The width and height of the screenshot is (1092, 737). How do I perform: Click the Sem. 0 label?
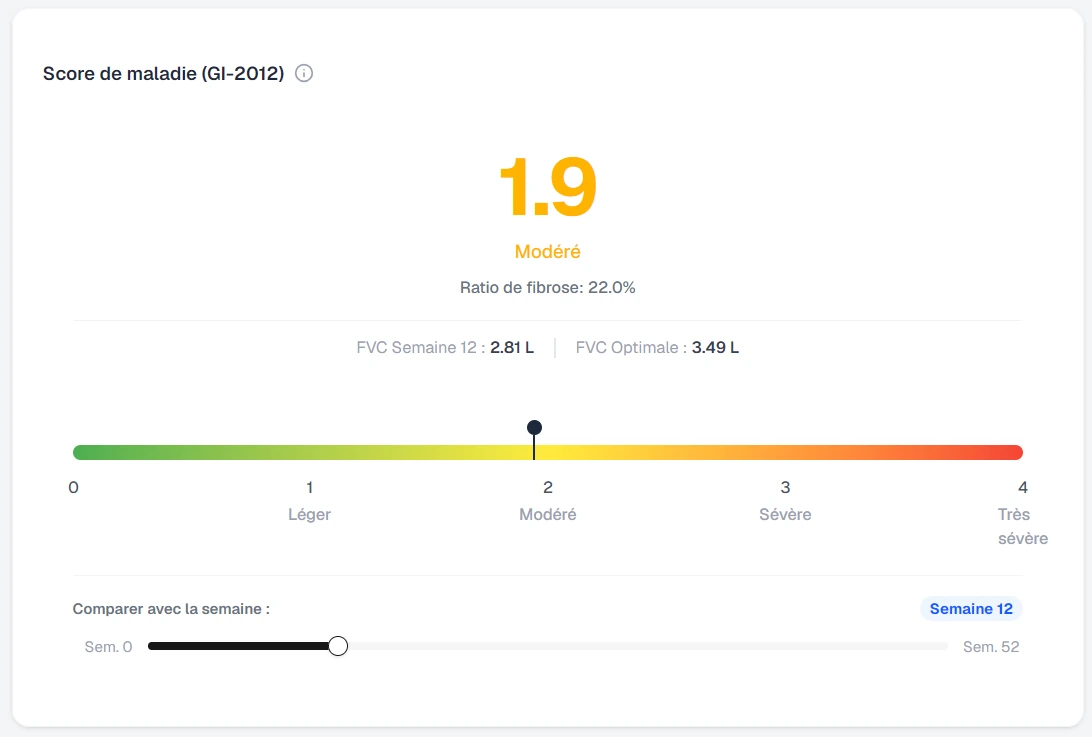[x=108, y=646]
